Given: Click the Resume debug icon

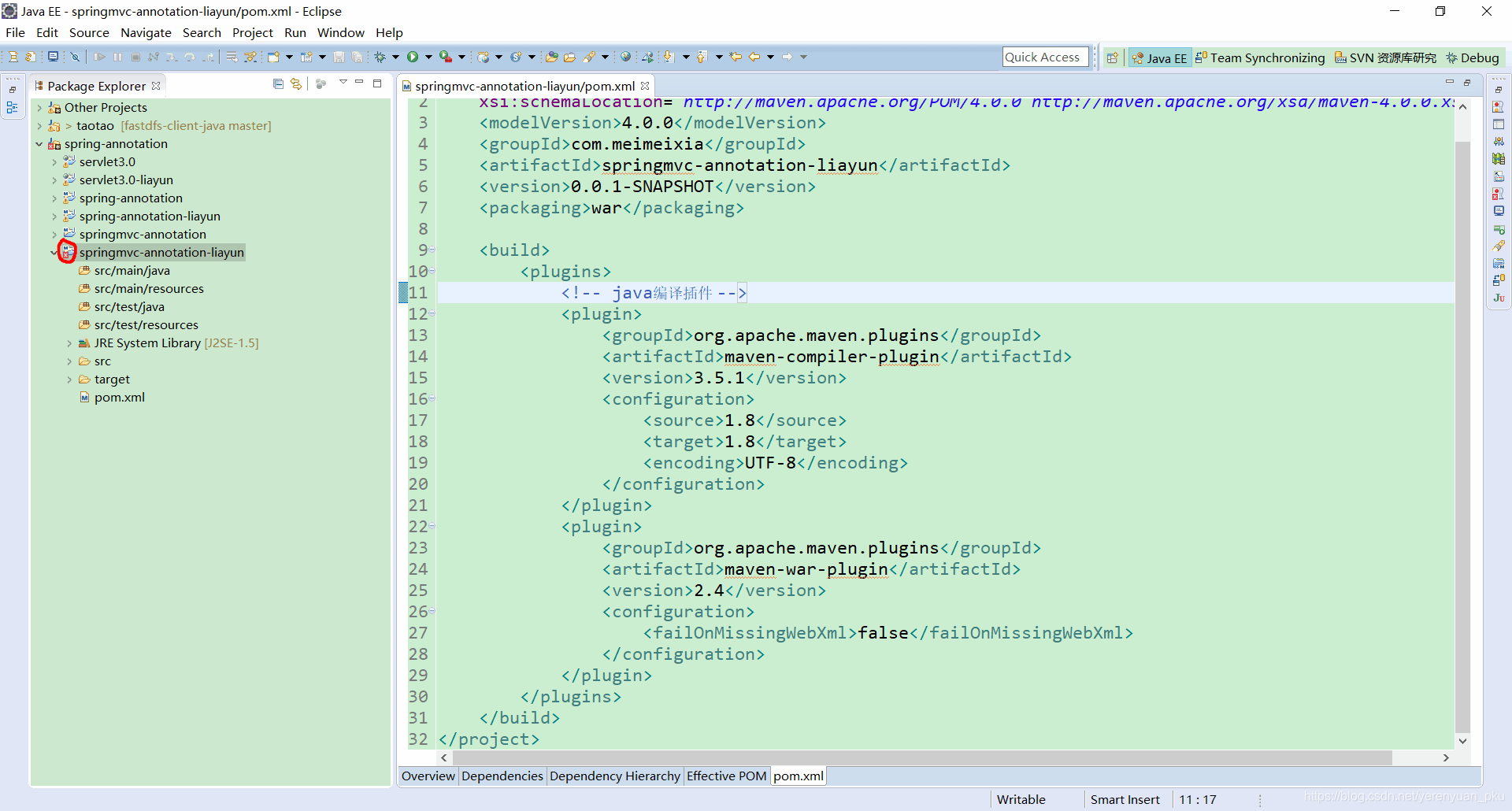Looking at the screenshot, I should (99, 57).
